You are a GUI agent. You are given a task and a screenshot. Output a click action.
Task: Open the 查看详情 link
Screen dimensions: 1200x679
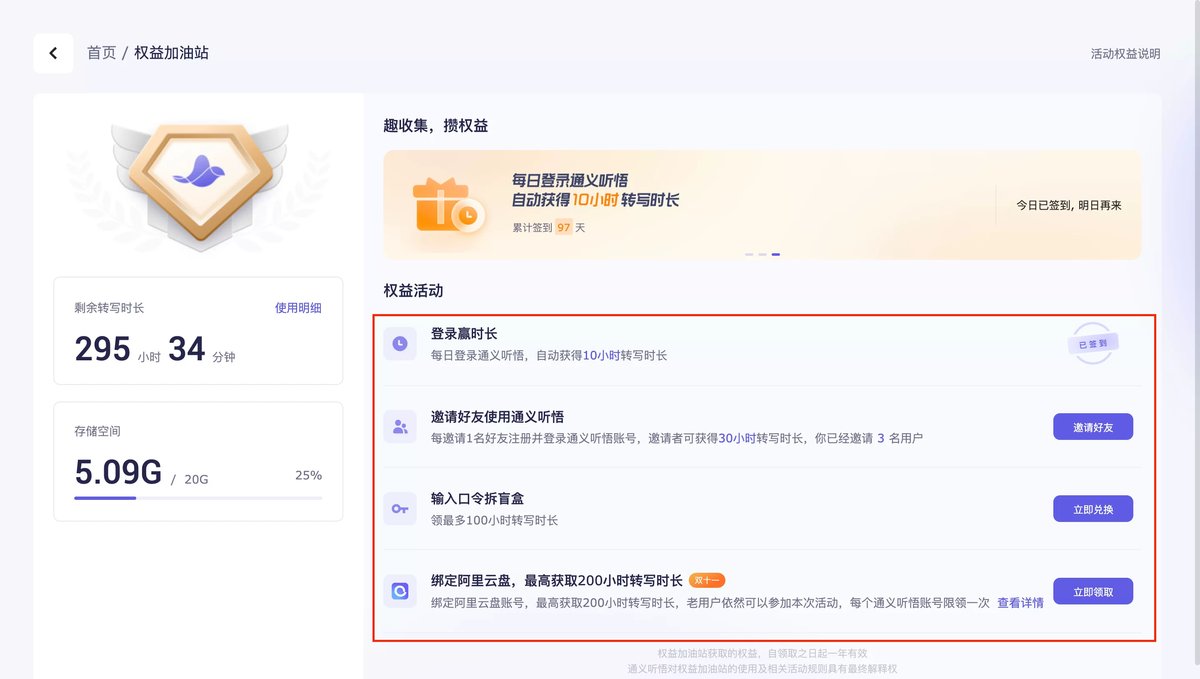coord(1020,603)
